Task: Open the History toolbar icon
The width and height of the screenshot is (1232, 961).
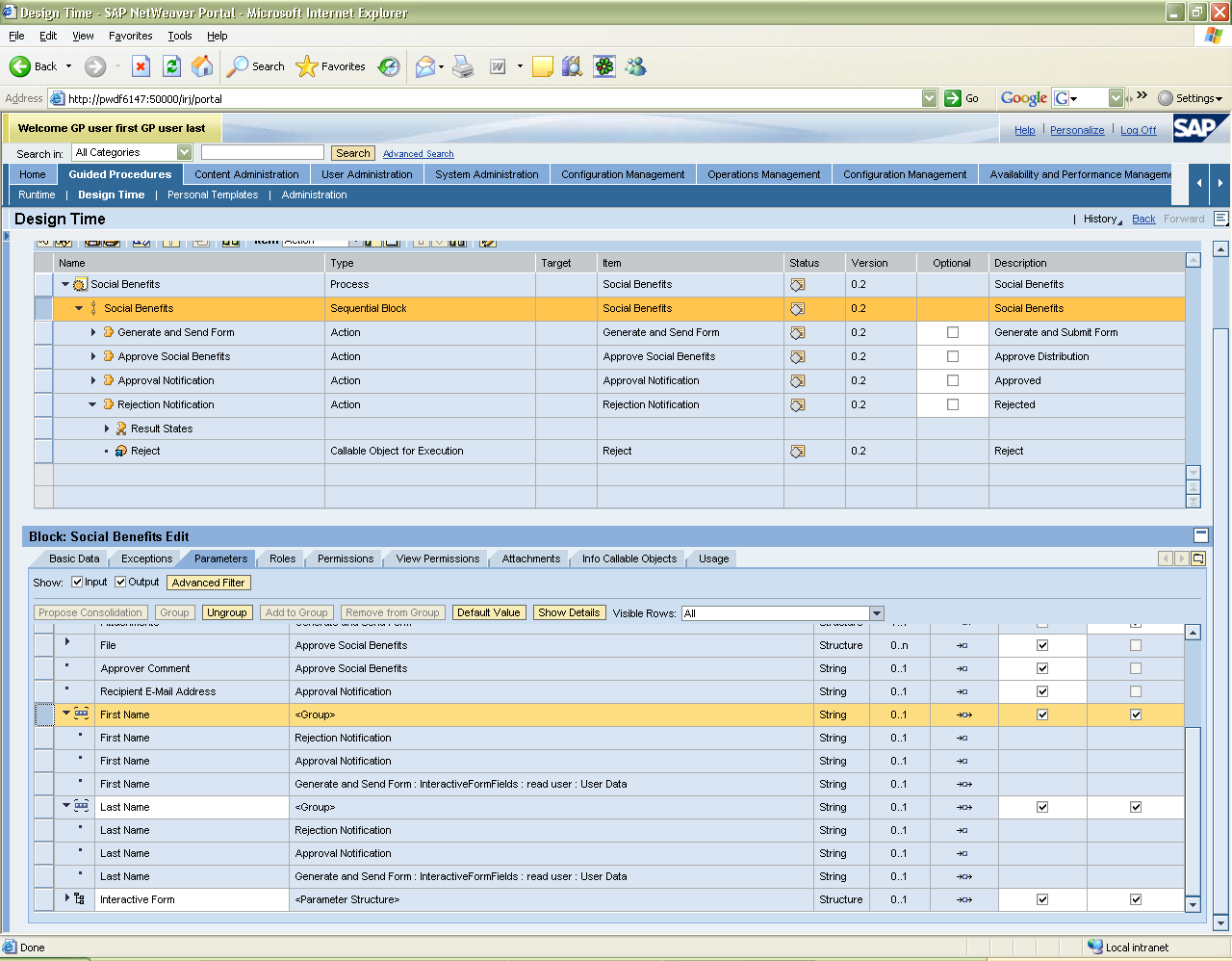Action: [389, 66]
